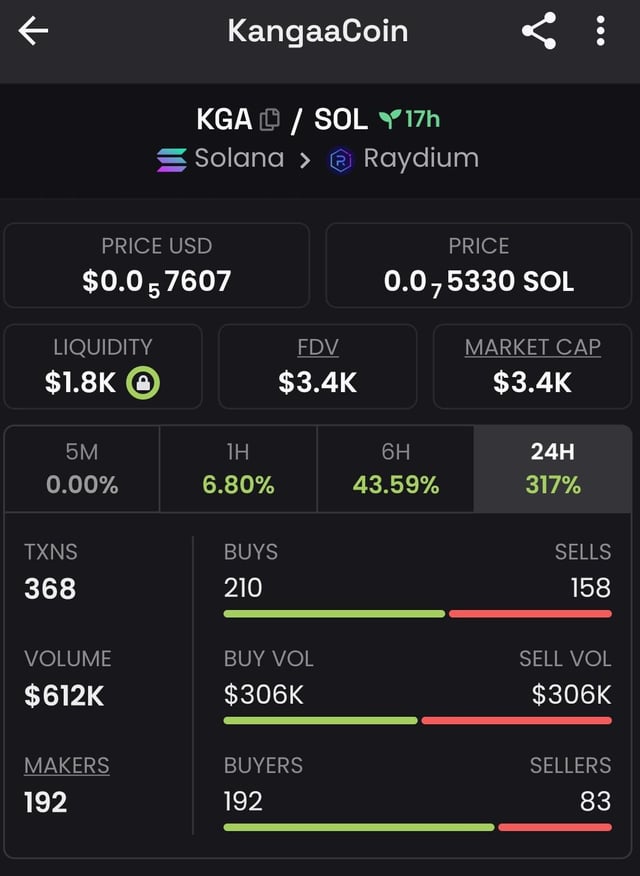This screenshot has width=640, height=876.
Task: Tap the Solana chain logo
Action: tap(171, 159)
